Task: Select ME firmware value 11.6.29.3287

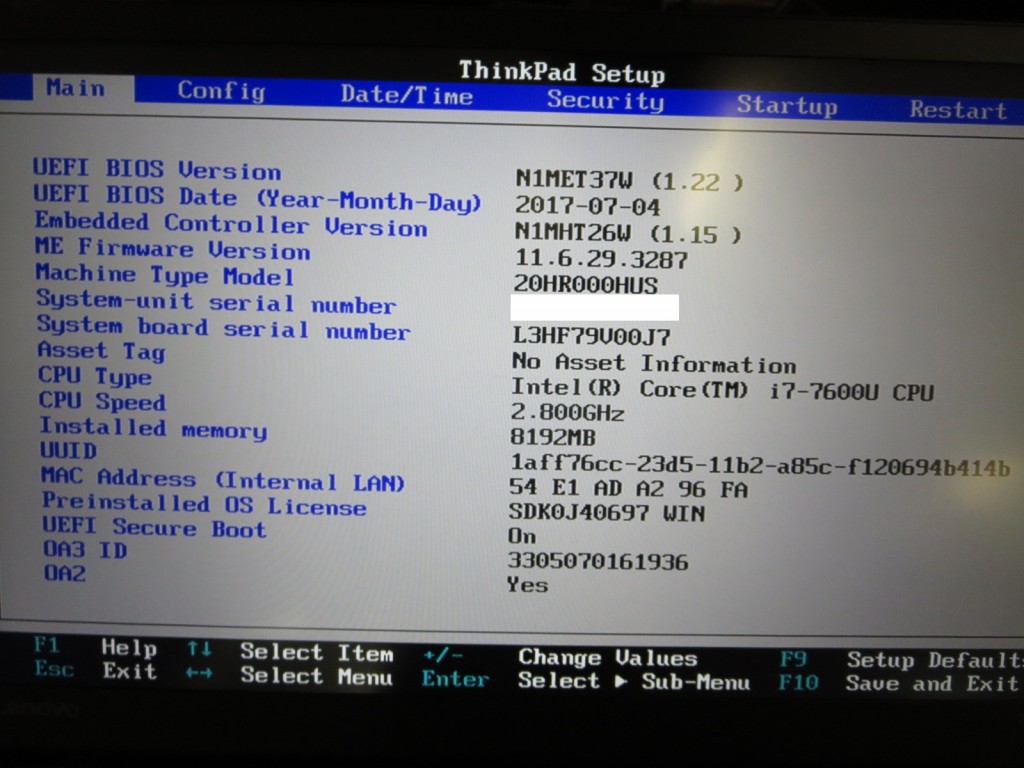Action: pos(601,259)
